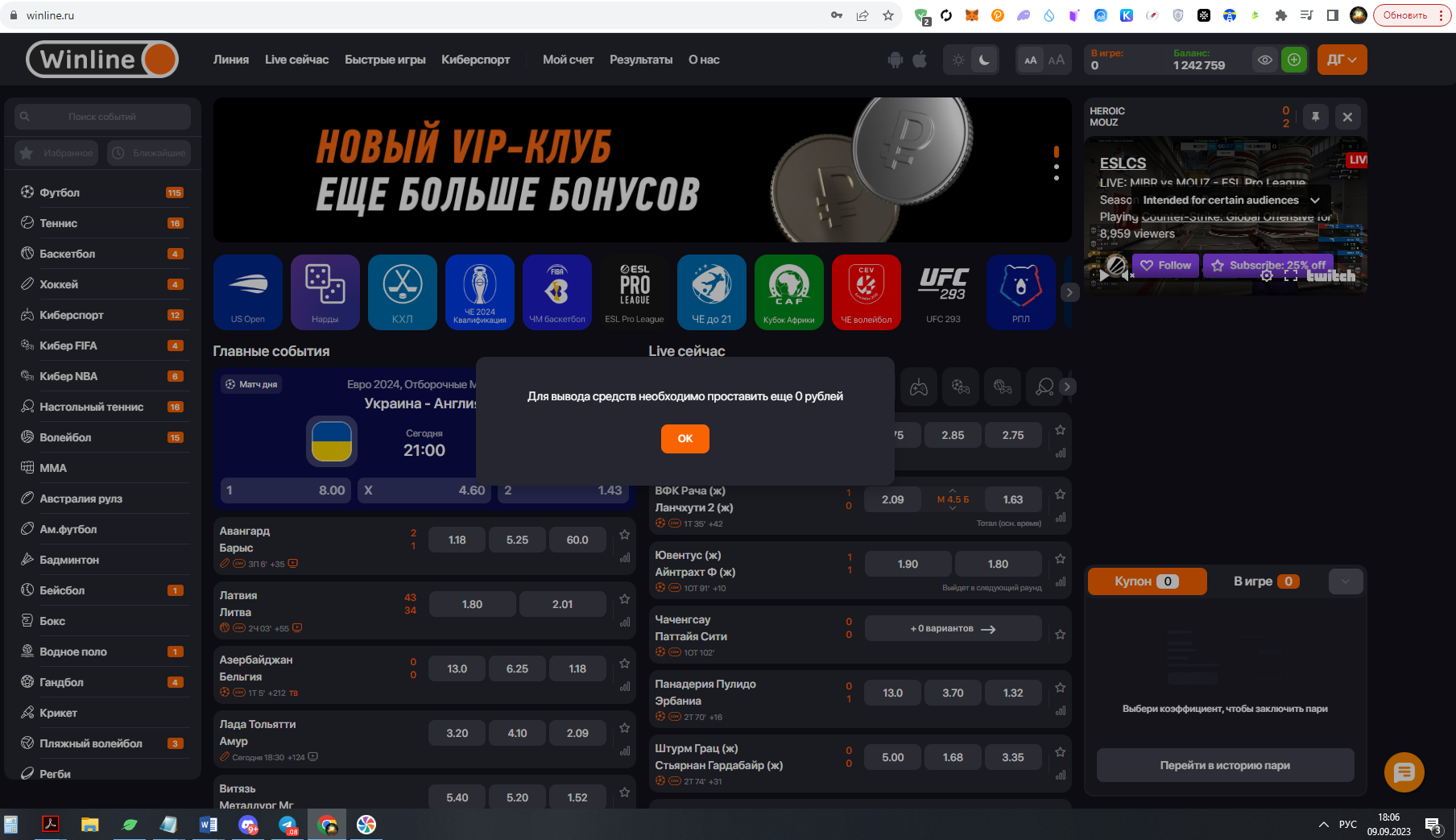Click the KHL hockey league icon
1456x840 pixels.
tap(403, 292)
